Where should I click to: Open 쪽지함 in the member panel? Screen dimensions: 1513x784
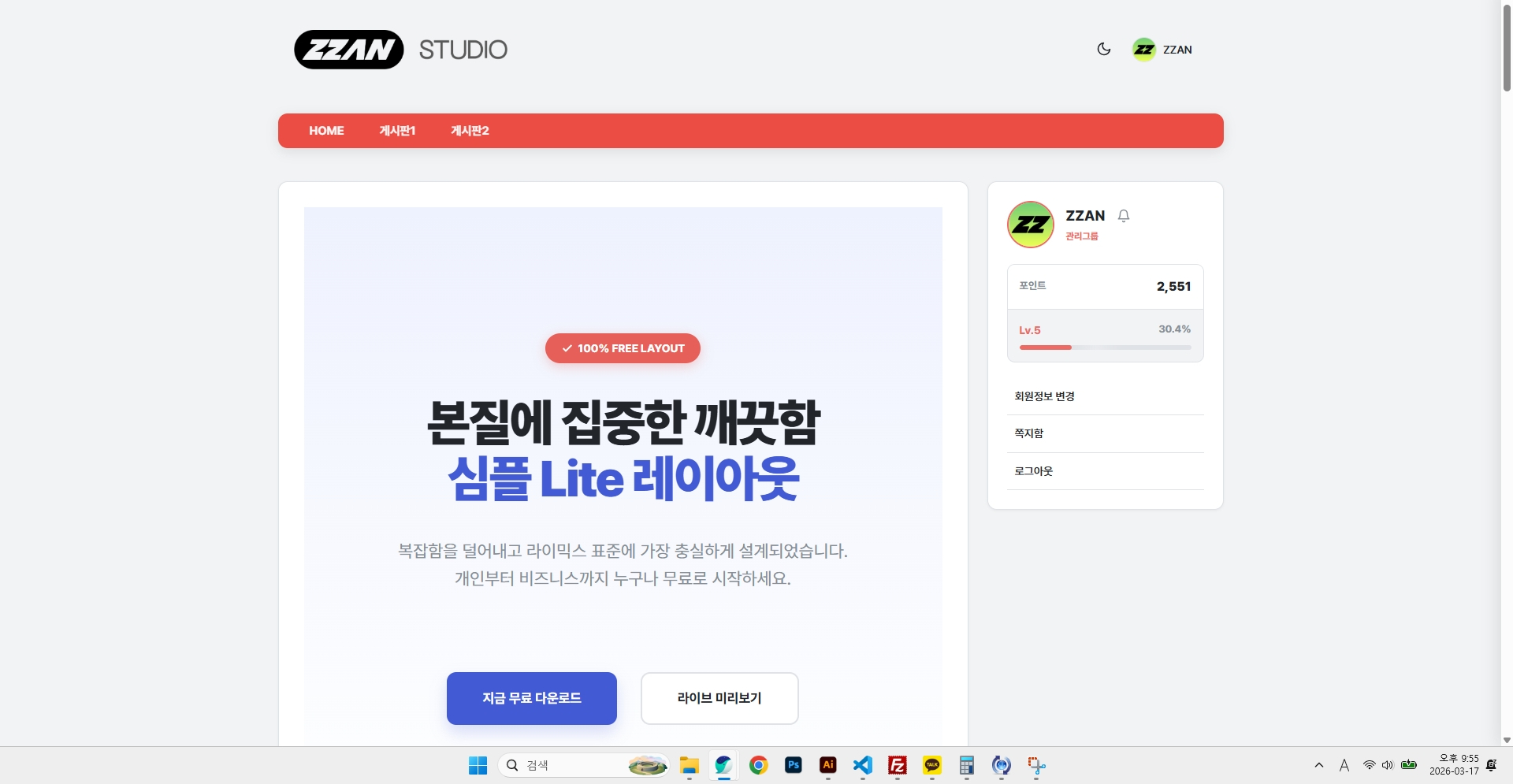[1028, 433]
